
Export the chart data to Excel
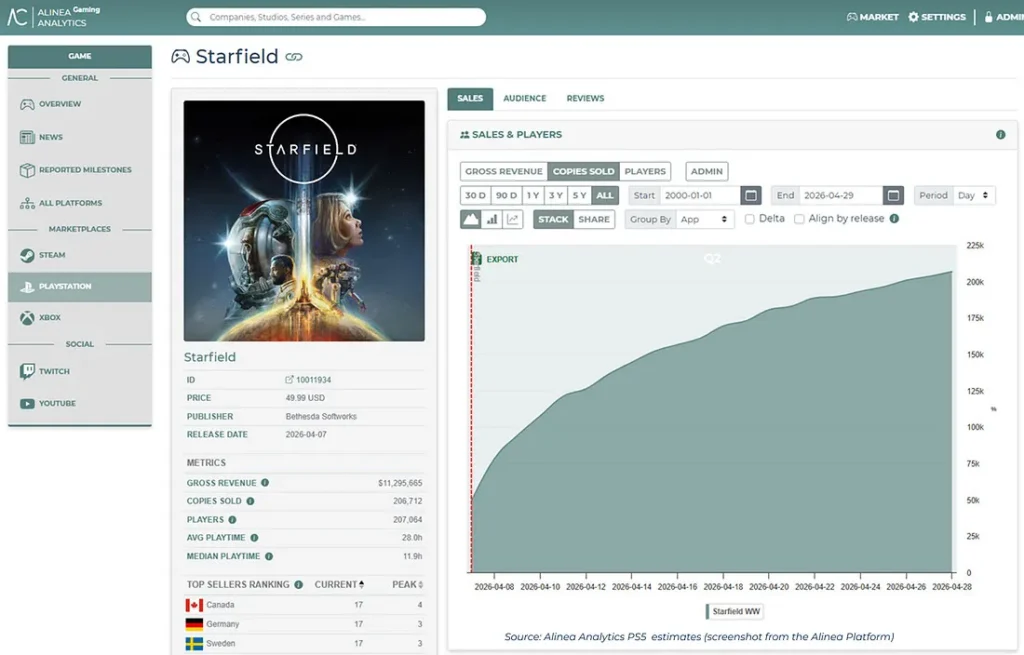pyautogui.click(x=495, y=259)
